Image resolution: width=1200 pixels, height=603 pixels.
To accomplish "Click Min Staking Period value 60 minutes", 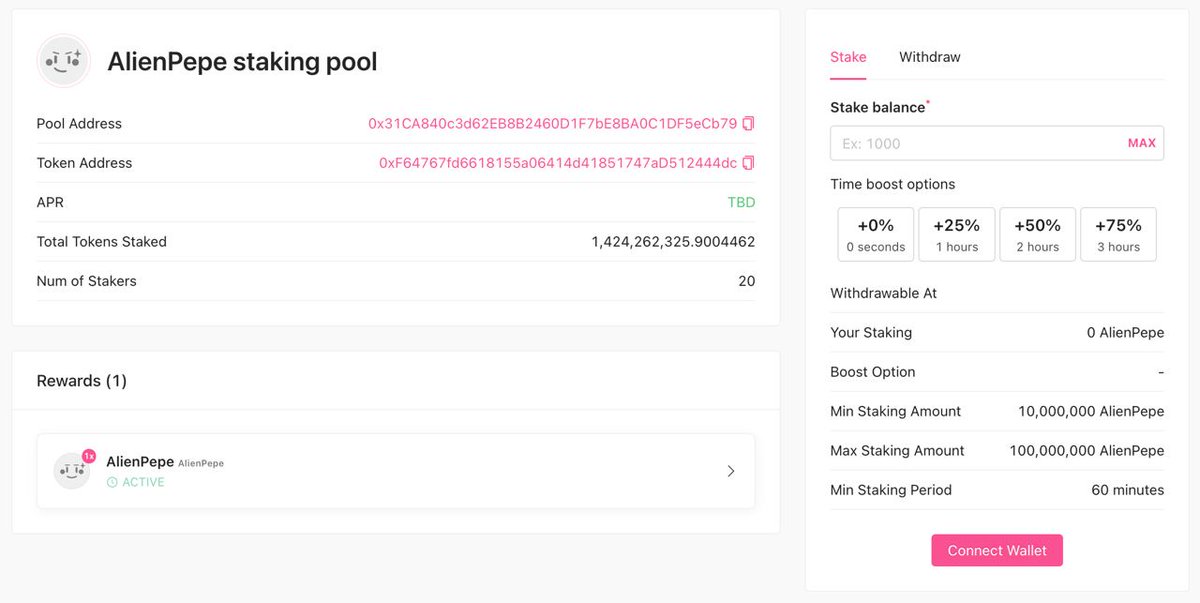I will [x=1128, y=490].
